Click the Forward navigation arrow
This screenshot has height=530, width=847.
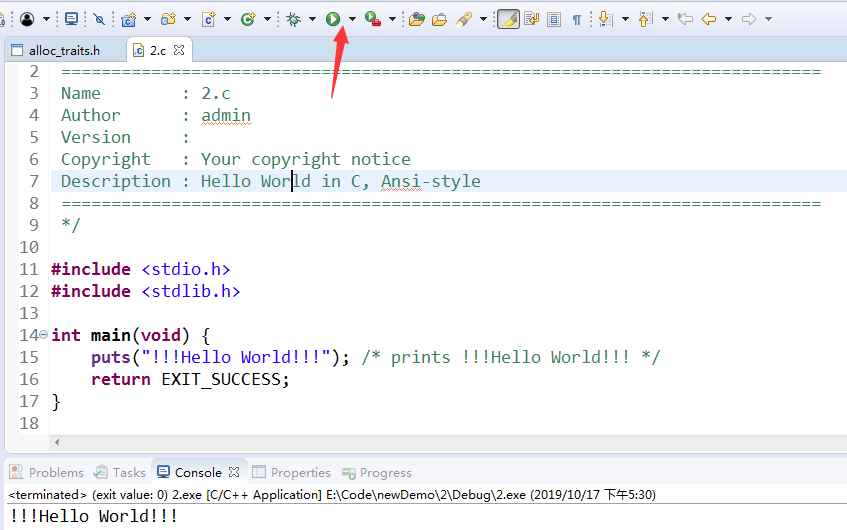click(749, 19)
